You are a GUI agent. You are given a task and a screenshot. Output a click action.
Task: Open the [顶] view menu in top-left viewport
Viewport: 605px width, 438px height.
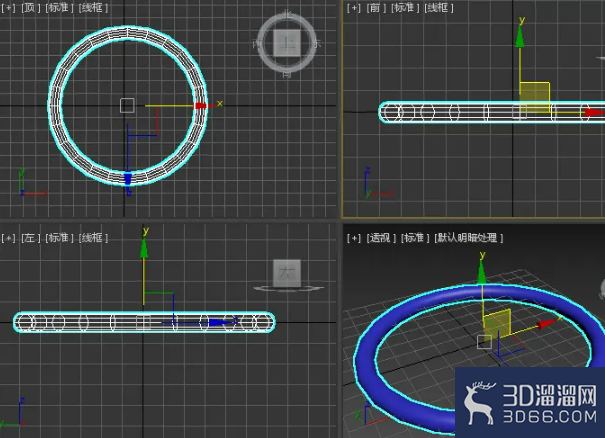click(30, 7)
